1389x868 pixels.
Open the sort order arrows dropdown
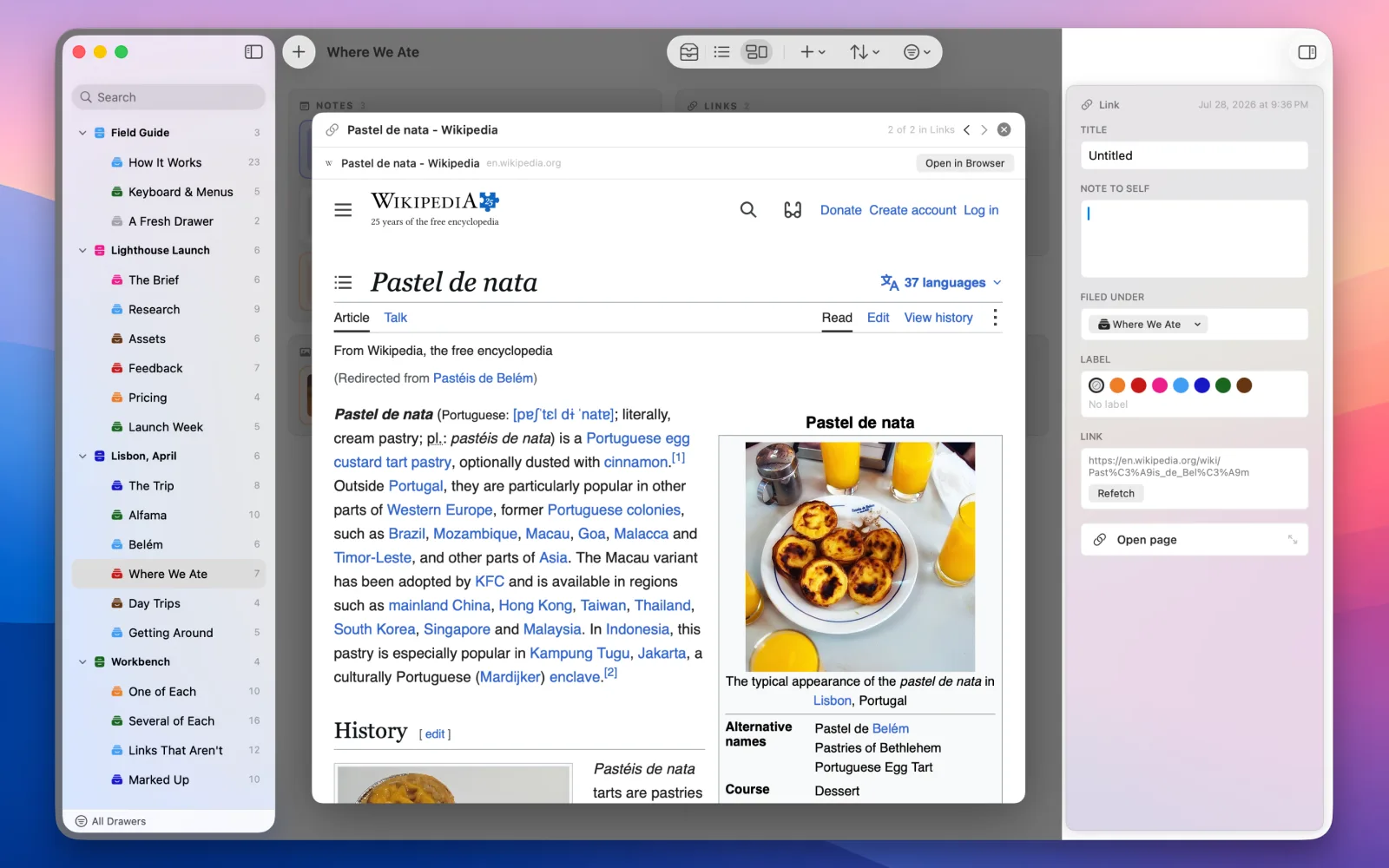865,52
